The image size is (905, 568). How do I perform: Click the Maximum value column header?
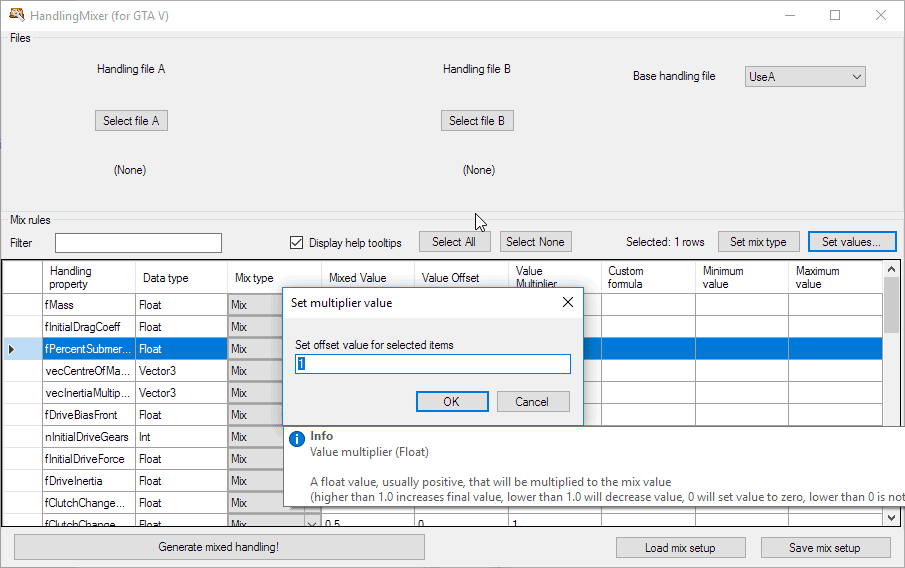click(835, 278)
